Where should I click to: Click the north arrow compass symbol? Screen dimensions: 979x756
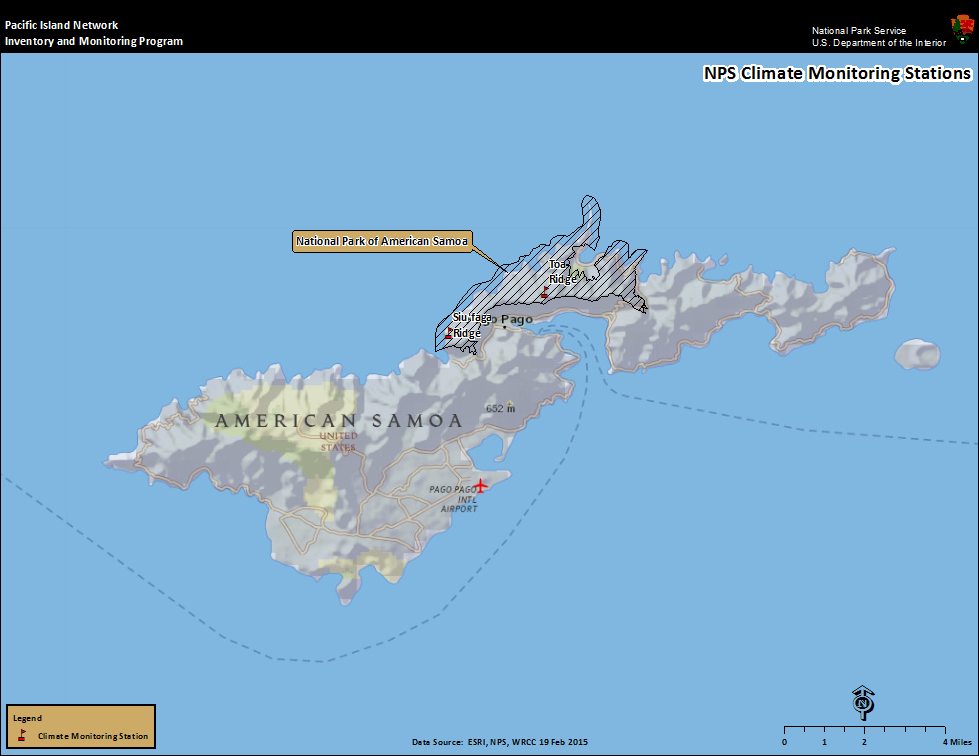[x=863, y=703]
